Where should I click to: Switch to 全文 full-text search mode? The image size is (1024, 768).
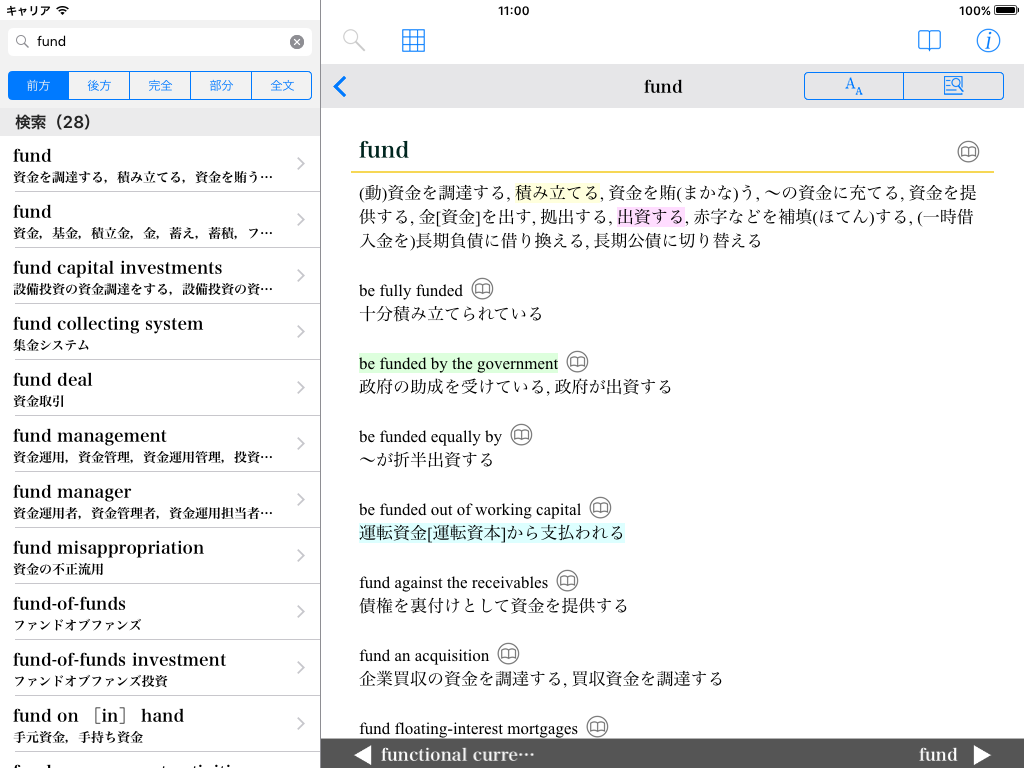point(282,86)
